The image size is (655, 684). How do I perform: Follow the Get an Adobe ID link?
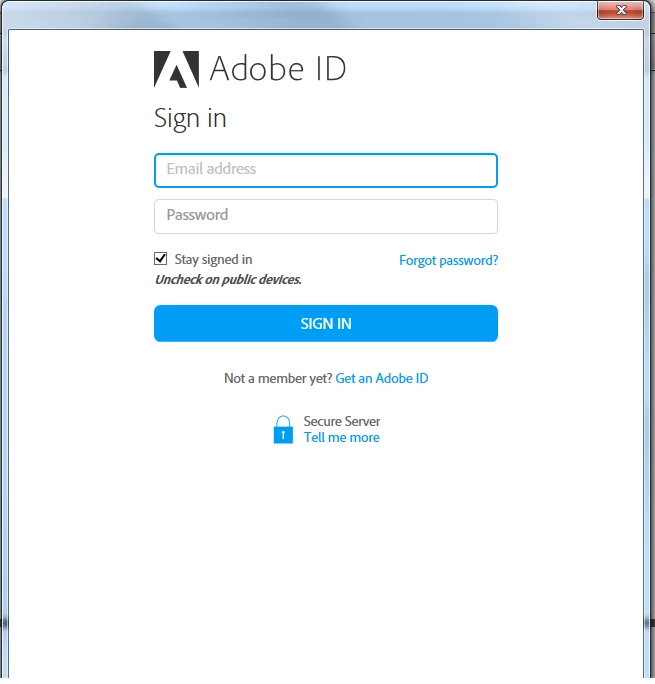tap(382, 378)
